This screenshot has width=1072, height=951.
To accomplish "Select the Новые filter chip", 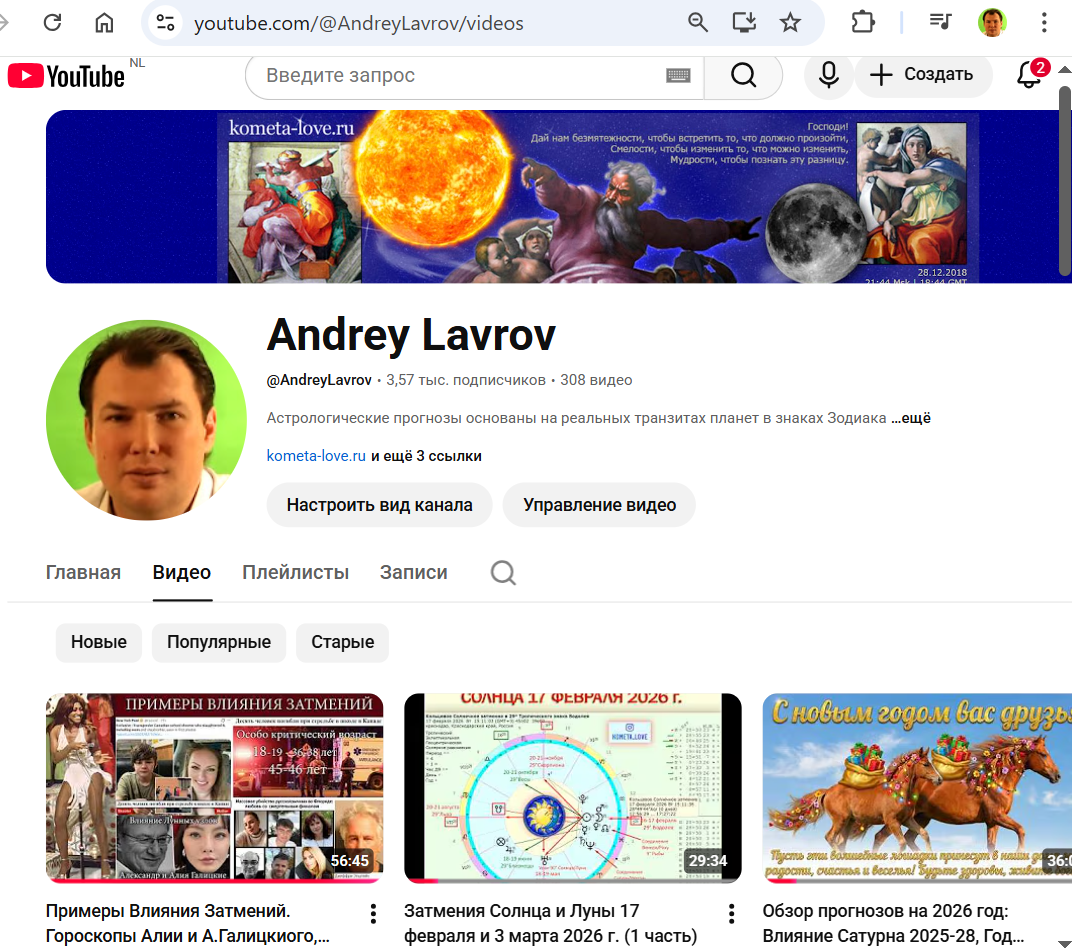I will click(99, 642).
